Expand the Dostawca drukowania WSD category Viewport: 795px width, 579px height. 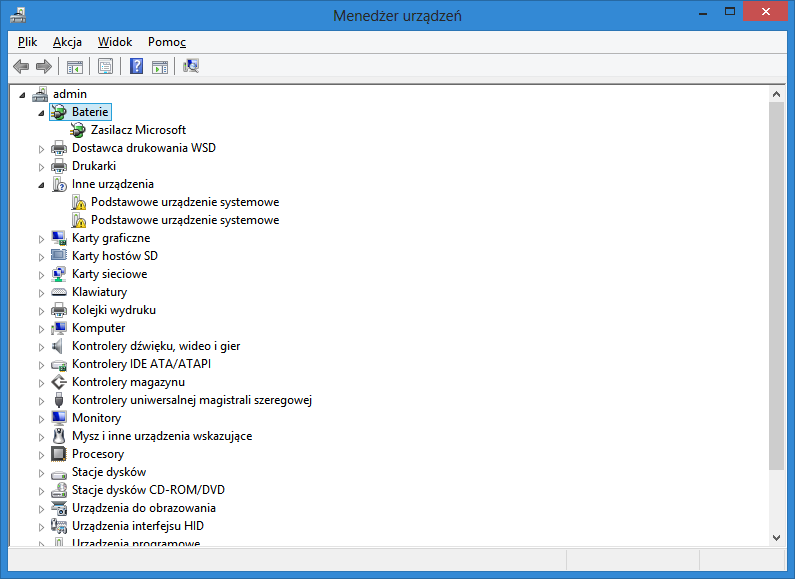point(41,149)
